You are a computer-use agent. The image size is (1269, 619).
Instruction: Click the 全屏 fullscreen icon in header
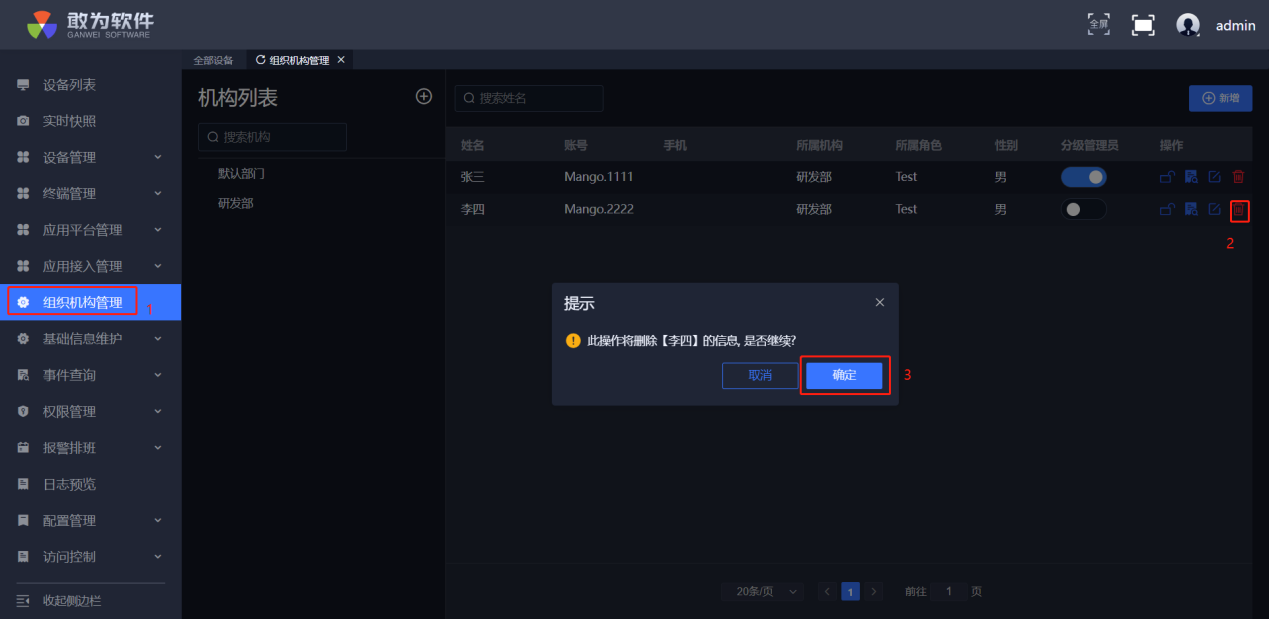(x=1098, y=24)
